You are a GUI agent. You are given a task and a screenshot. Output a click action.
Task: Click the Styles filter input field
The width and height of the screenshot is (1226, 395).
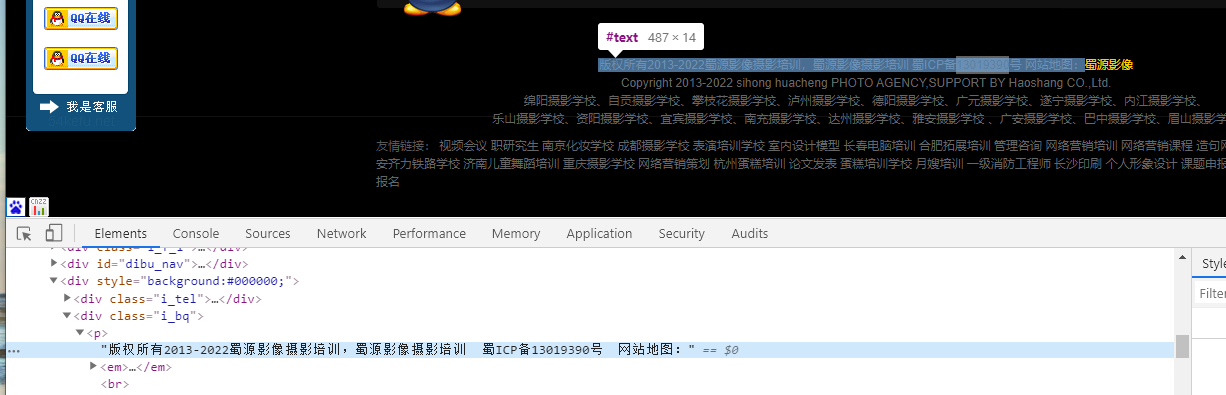coord(1211,294)
